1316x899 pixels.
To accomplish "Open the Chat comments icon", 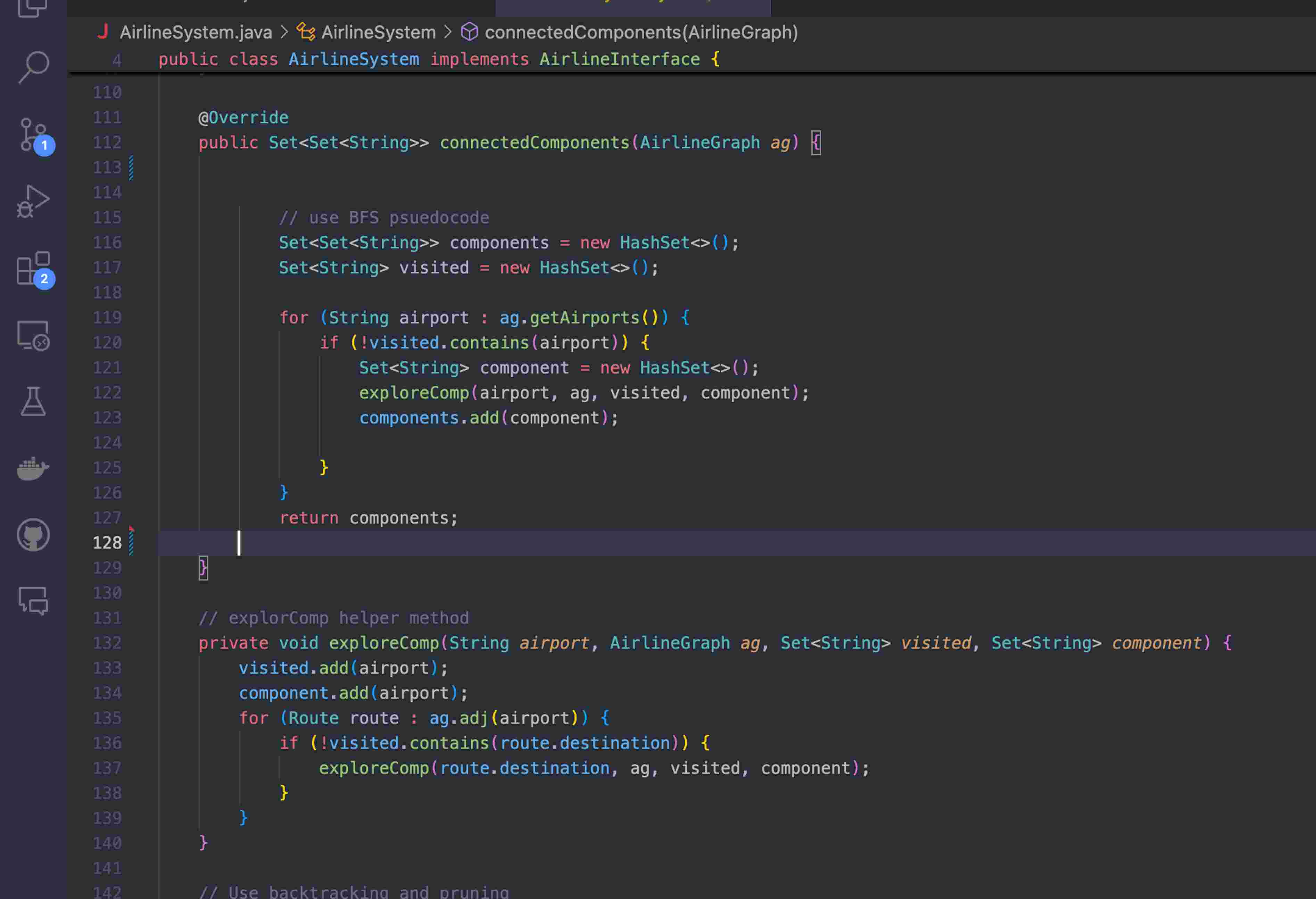I will pyautogui.click(x=33, y=601).
